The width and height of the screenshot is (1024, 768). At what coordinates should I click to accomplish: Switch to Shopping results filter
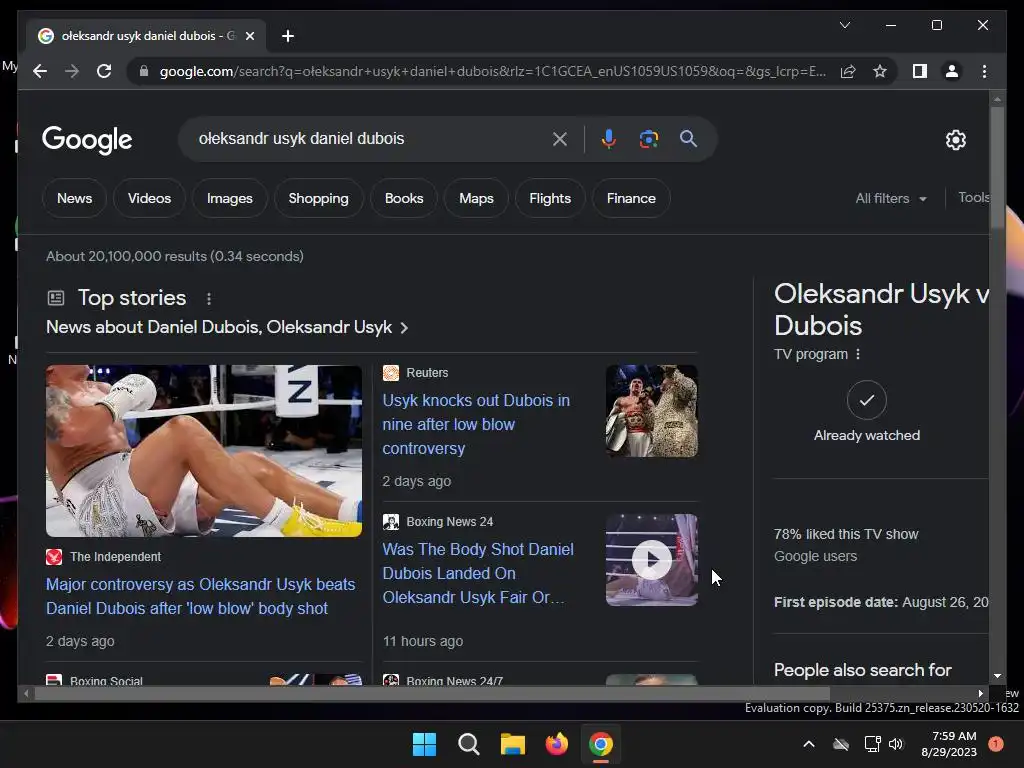pos(319,199)
